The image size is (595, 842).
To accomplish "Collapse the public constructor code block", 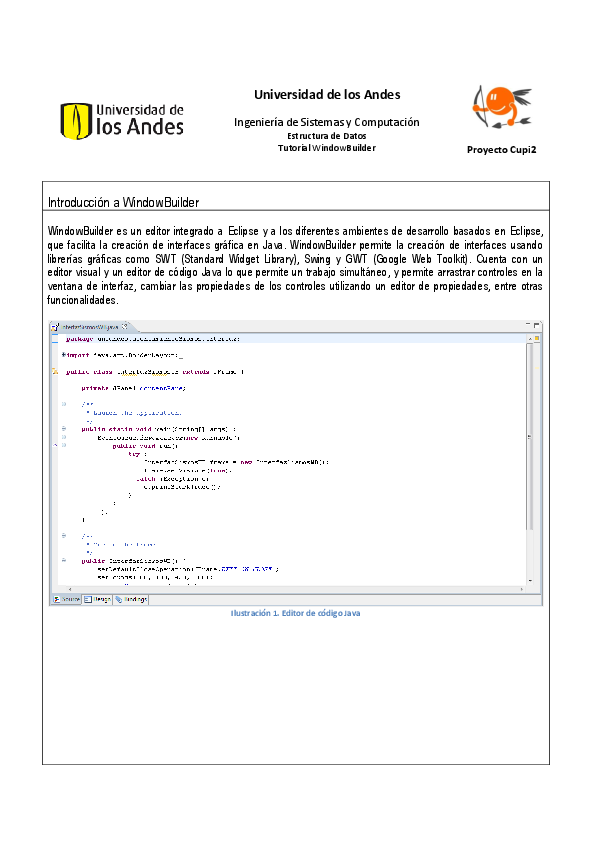I will (64, 561).
